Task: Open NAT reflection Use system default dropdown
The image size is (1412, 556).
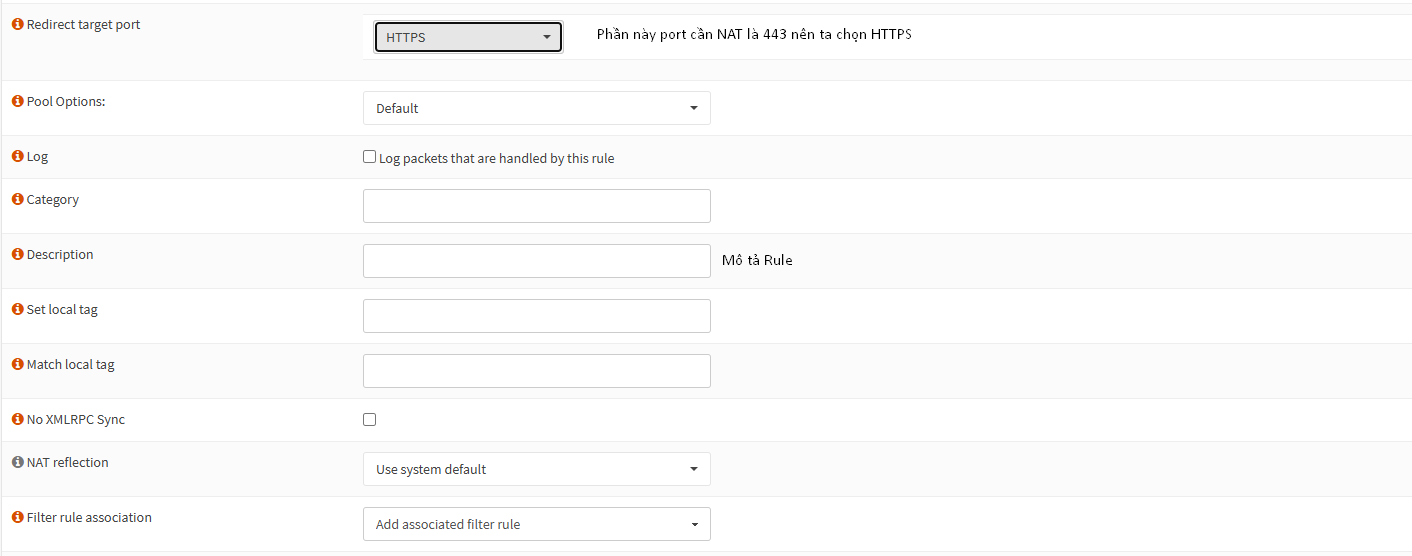Action: (x=537, y=469)
